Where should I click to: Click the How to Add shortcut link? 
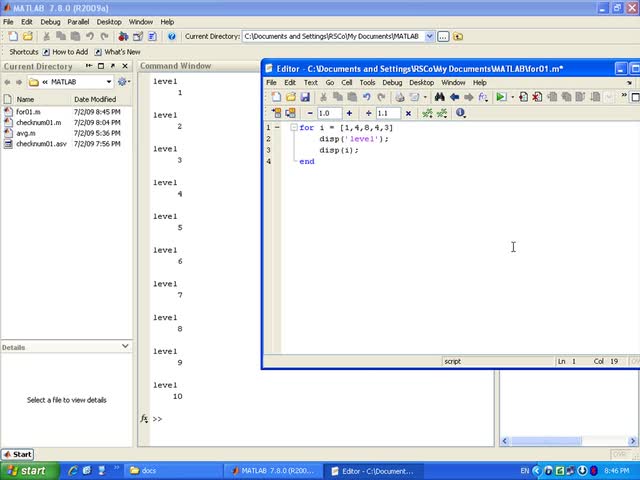coord(69,52)
